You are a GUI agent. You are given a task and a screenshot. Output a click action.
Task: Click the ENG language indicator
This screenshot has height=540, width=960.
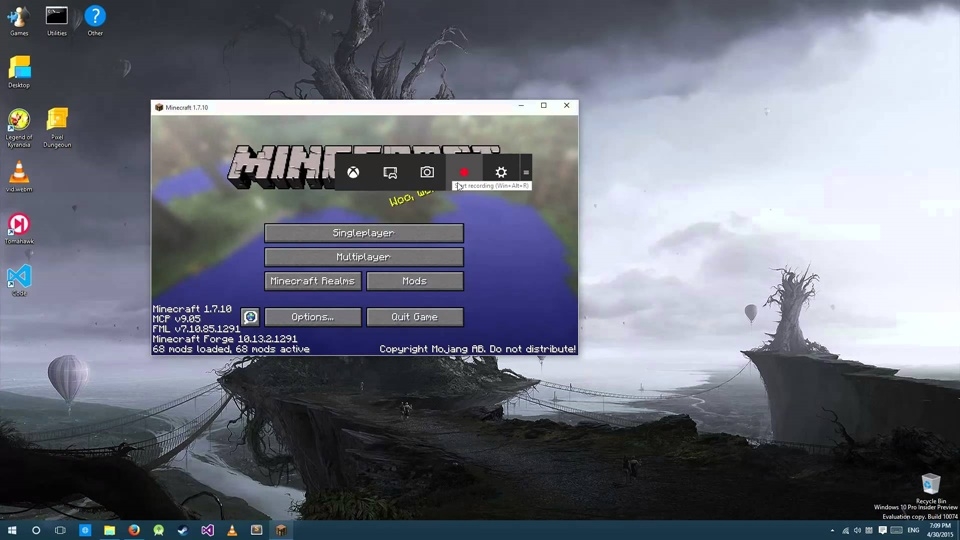[x=913, y=531]
